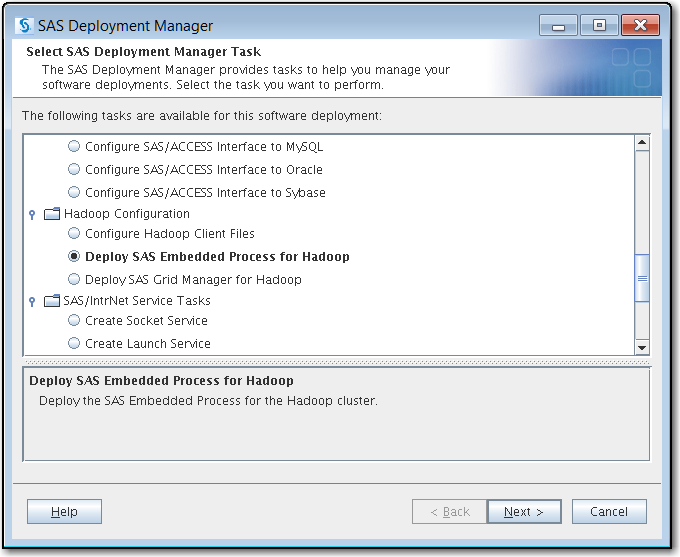This screenshot has height=557, width=680.
Task: Select Create Socket Service radio button
Action: point(74,321)
